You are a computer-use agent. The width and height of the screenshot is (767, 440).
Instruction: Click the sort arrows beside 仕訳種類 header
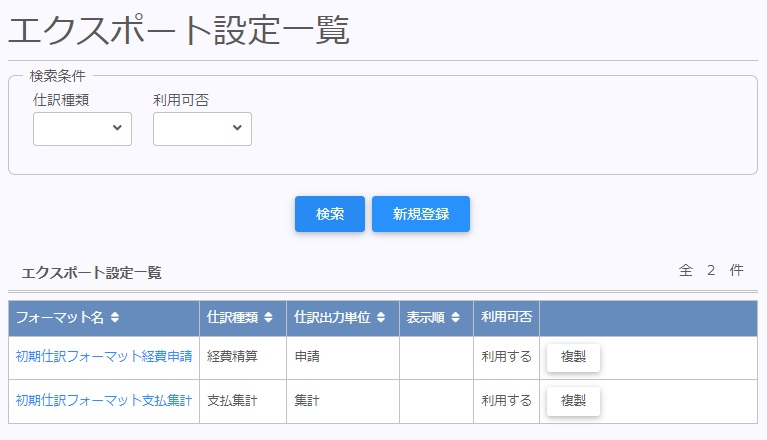click(x=268, y=318)
